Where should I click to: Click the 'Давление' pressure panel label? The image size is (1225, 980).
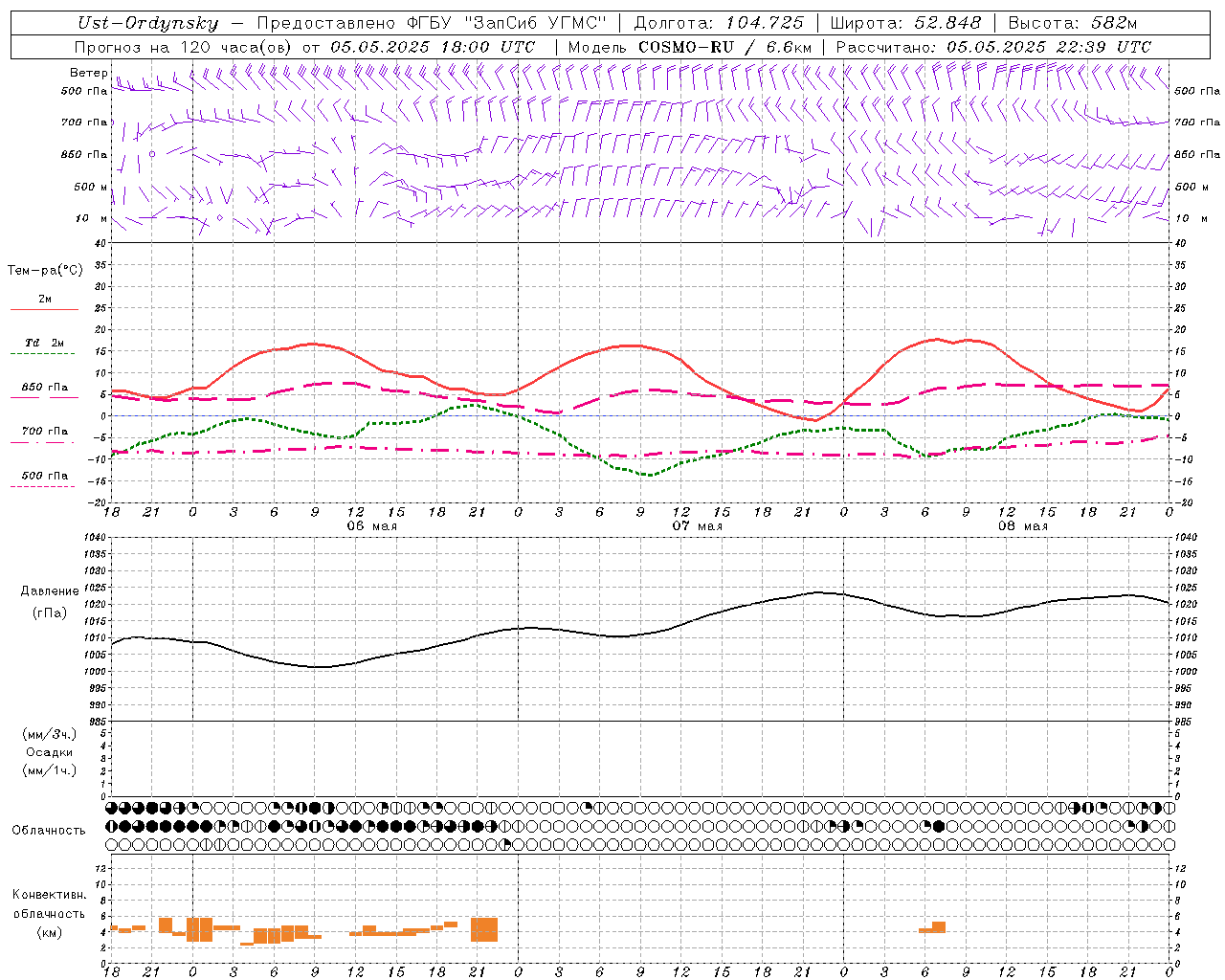click(50, 591)
